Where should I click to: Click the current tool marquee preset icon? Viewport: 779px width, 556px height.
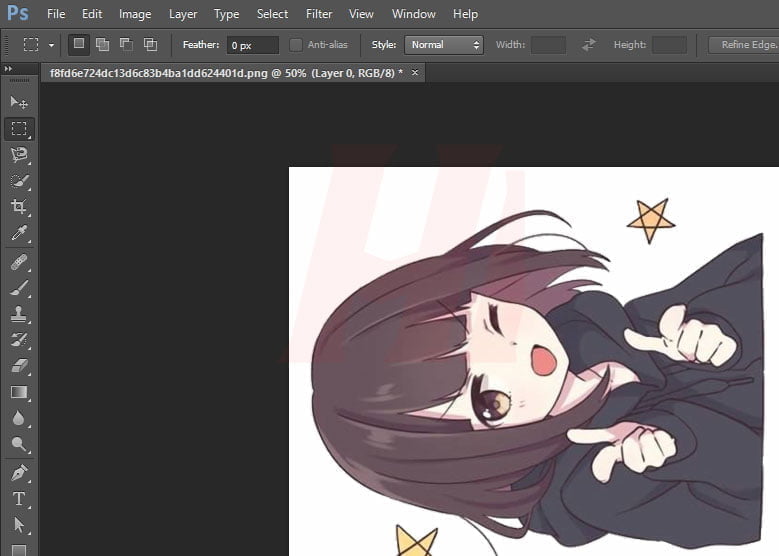(x=31, y=44)
